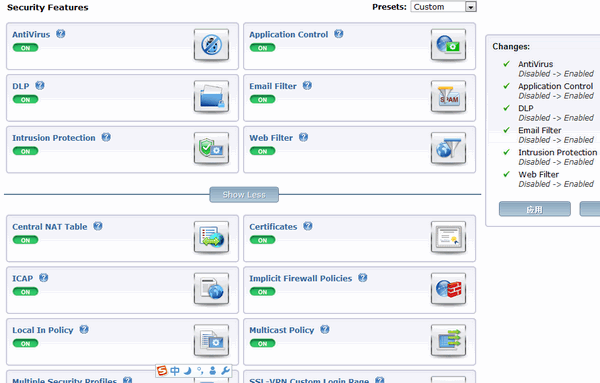
Task: Open the Presets dropdown arrow
Action: click(471, 7)
